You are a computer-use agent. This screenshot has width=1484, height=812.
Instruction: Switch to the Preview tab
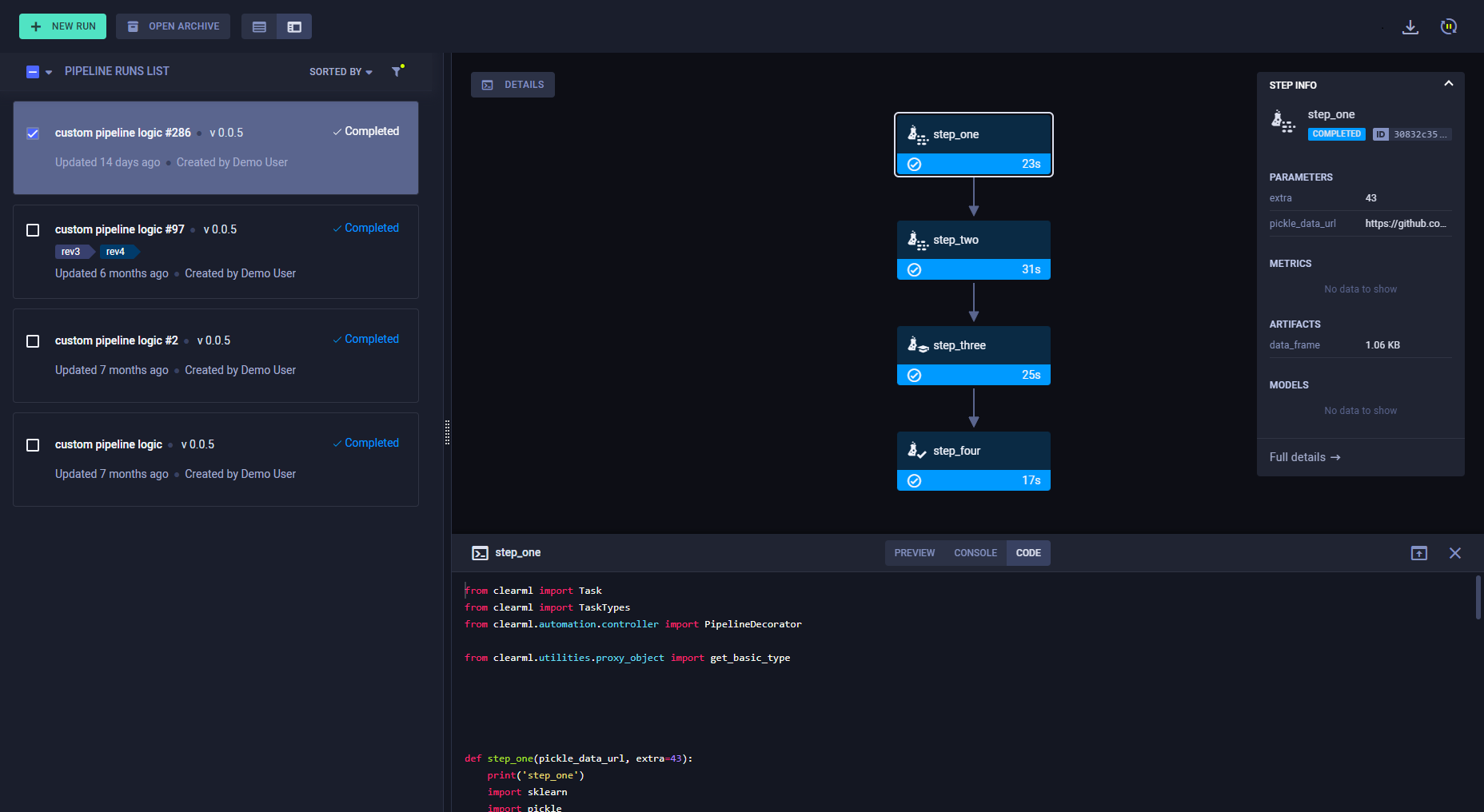[x=914, y=553]
